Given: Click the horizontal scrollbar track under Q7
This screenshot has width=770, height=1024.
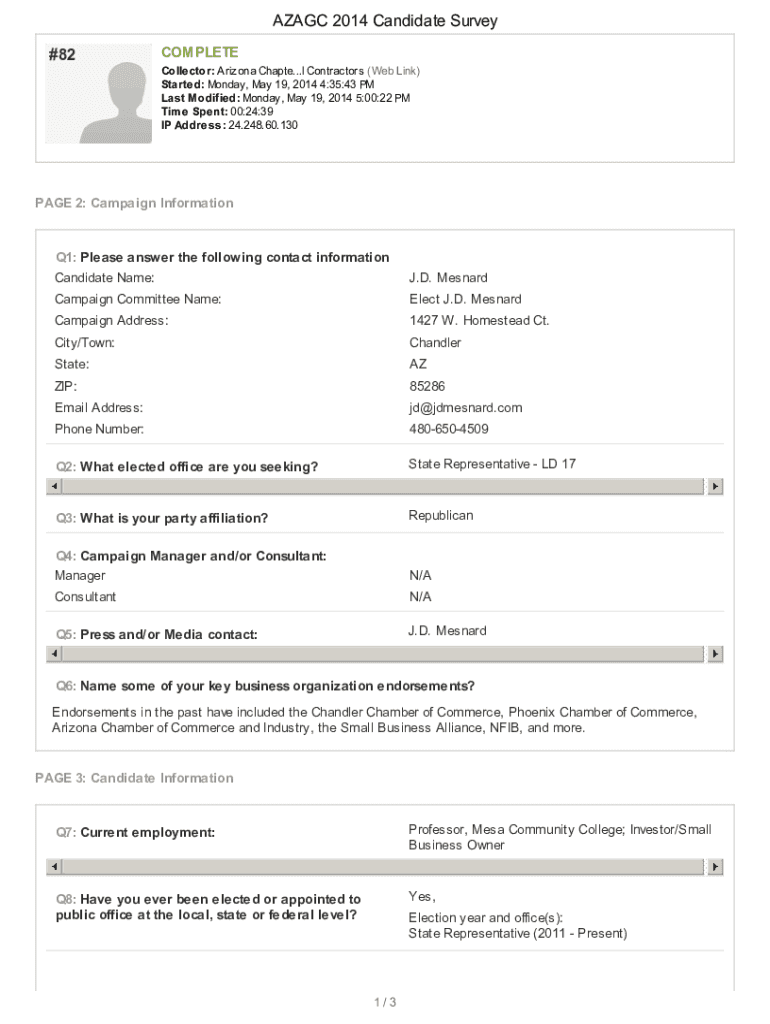Looking at the screenshot, I should pyautogui.click(x=385, y=867).
